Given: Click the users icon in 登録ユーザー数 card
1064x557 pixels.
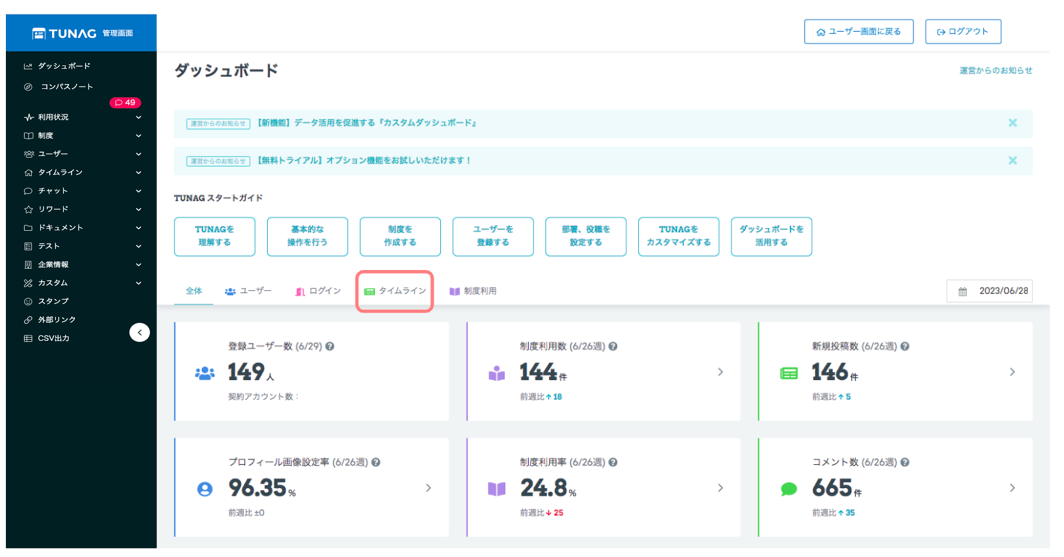Looking at the screenshot, I should coord(205,373).
